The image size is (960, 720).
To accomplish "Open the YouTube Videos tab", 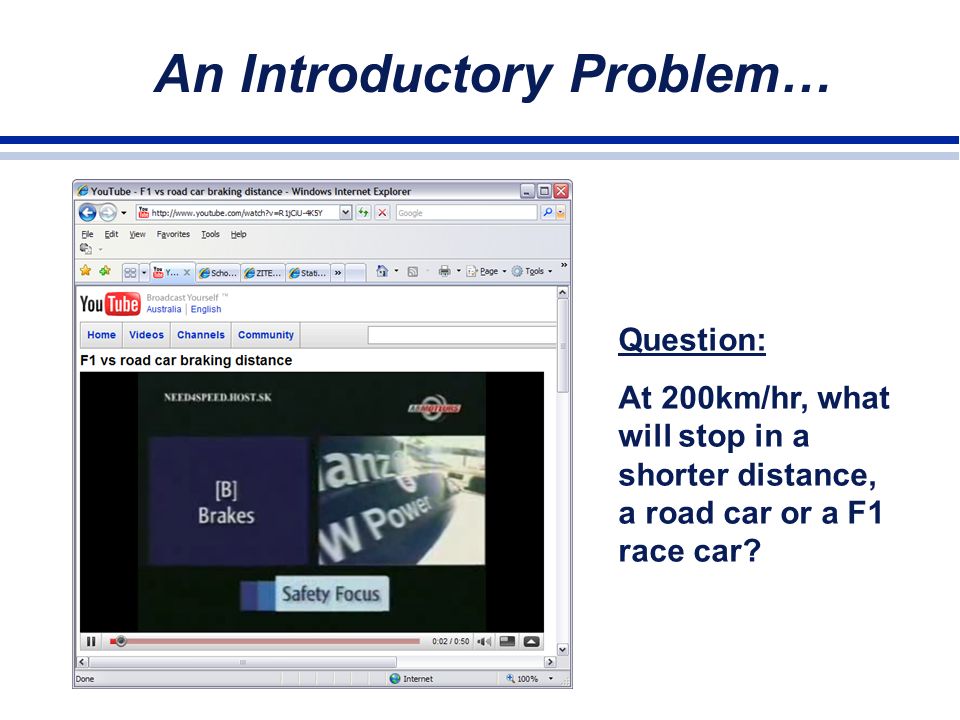I will click(x=146, y=335).
